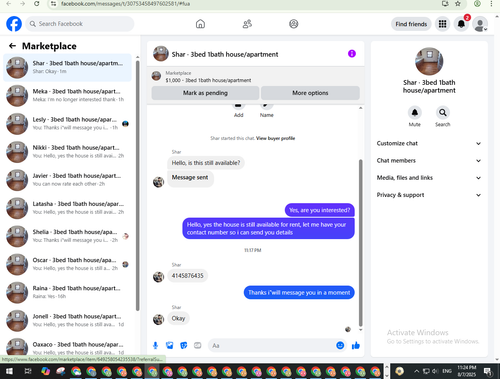This screenshot has height=379, width=500.
Task: Click the 'Yes, are you interested?' message
Action: coord(319,210)
